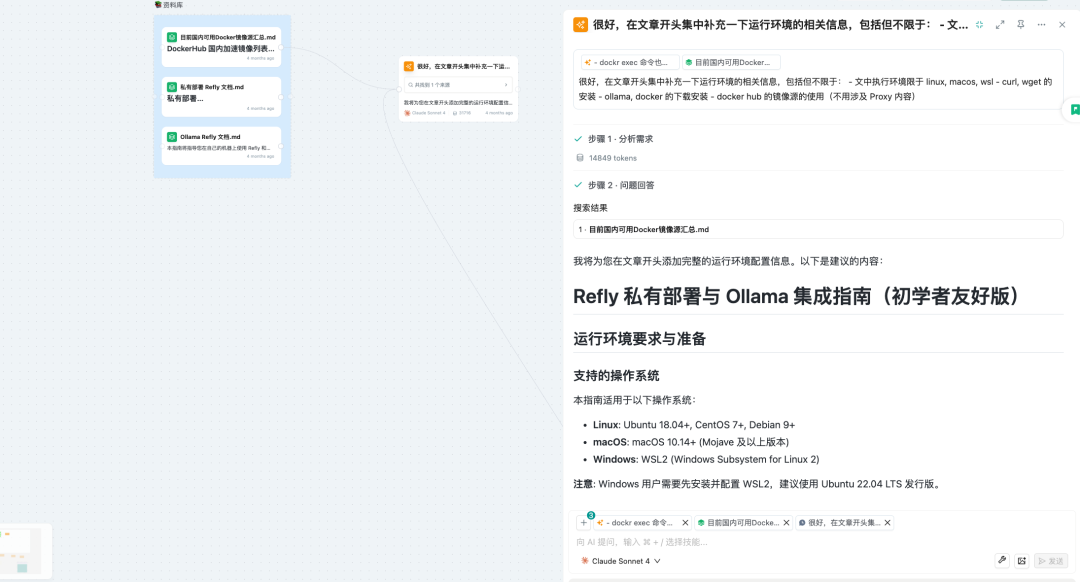Focus the 向 AI 提问 input field

pyautogui.click(x=820, y=542)
